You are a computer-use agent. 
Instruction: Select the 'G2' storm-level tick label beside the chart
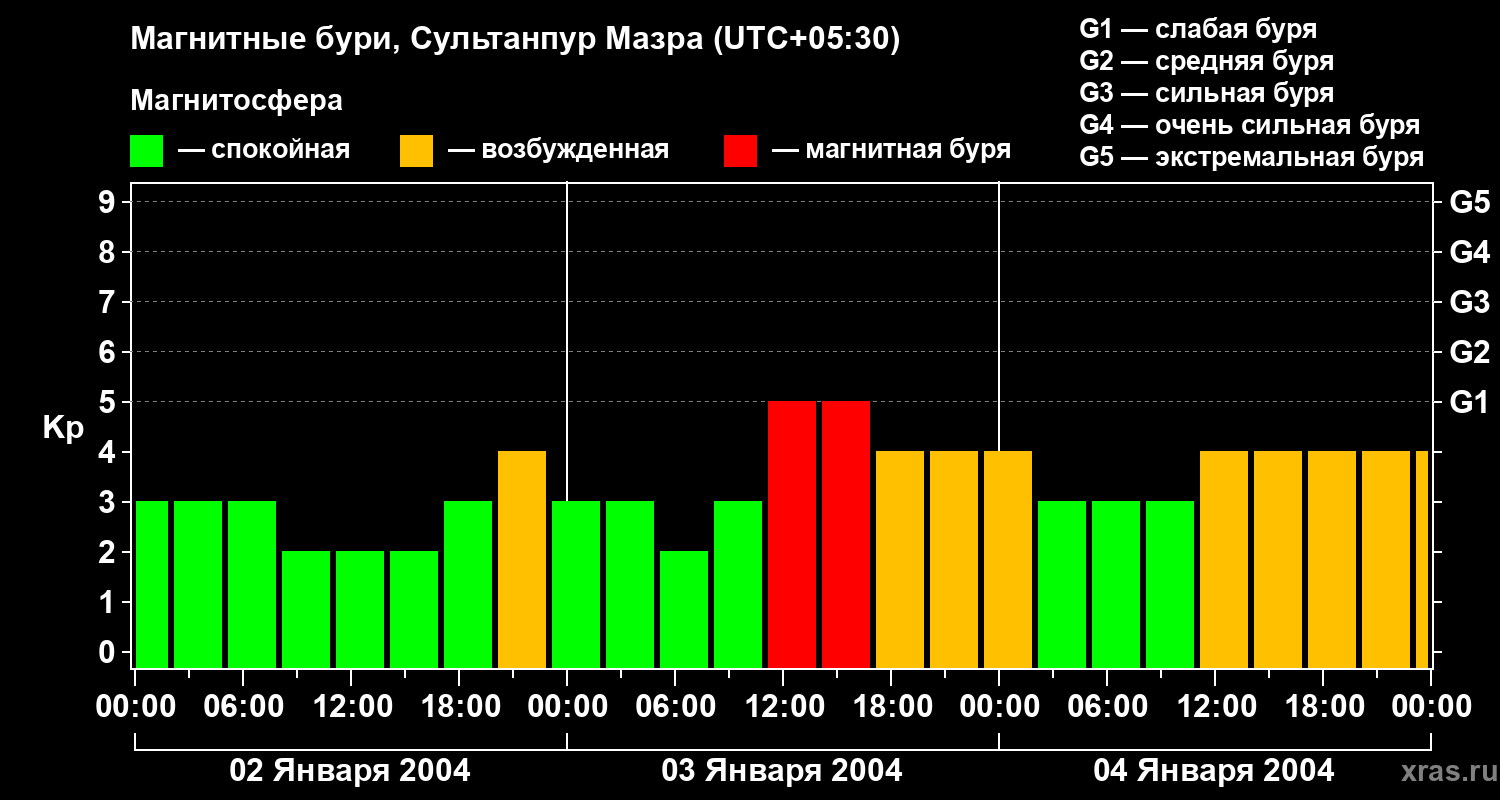[1469, 352]
